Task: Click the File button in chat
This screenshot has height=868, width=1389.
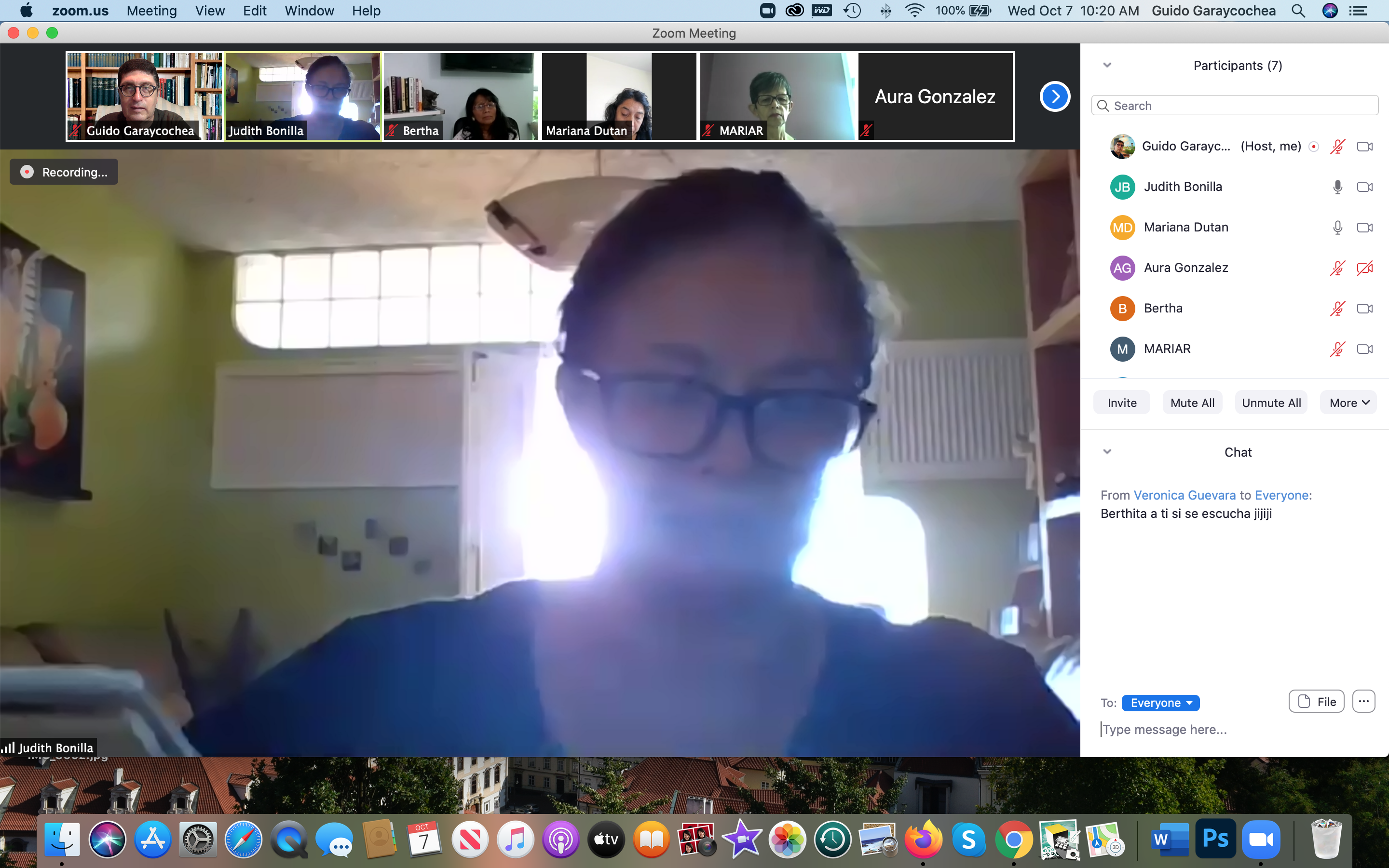Action: (x=1316, y=702)
